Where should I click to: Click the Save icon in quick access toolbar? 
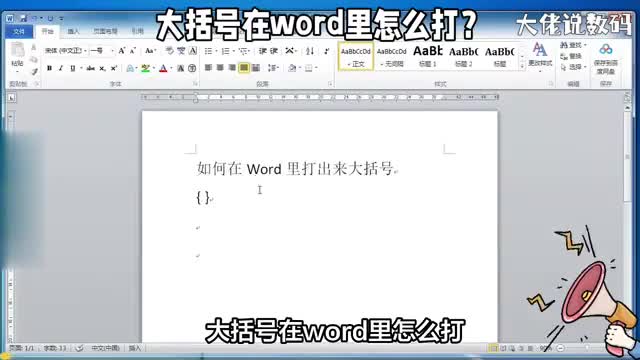(x=23, y=18)
